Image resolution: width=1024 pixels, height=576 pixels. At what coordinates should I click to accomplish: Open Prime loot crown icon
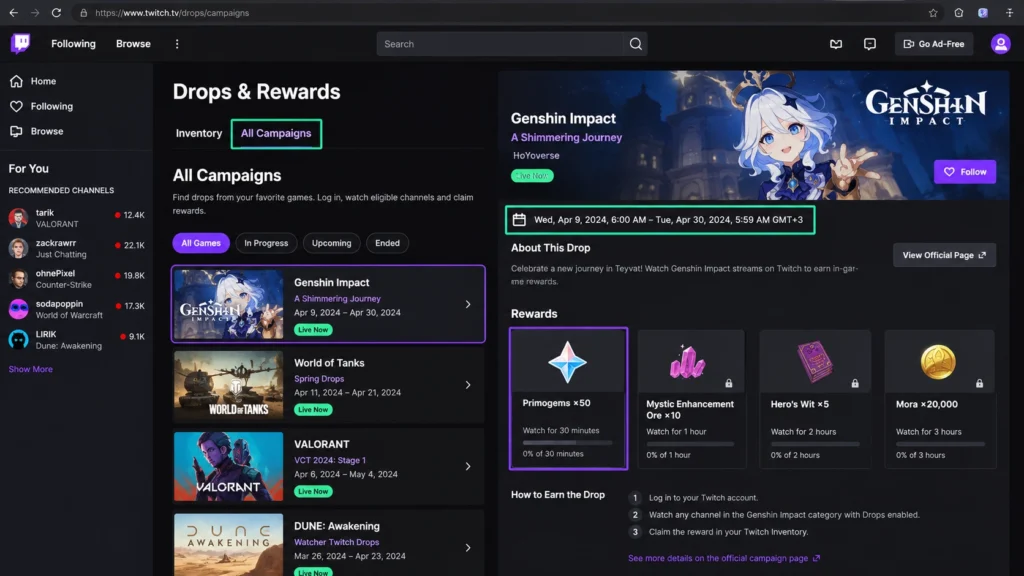(836, 44)
